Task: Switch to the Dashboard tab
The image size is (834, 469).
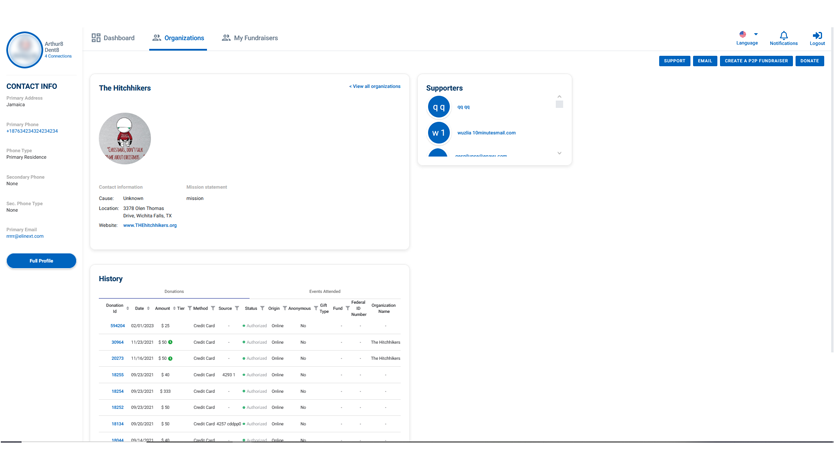Action: tap(113, 38)
